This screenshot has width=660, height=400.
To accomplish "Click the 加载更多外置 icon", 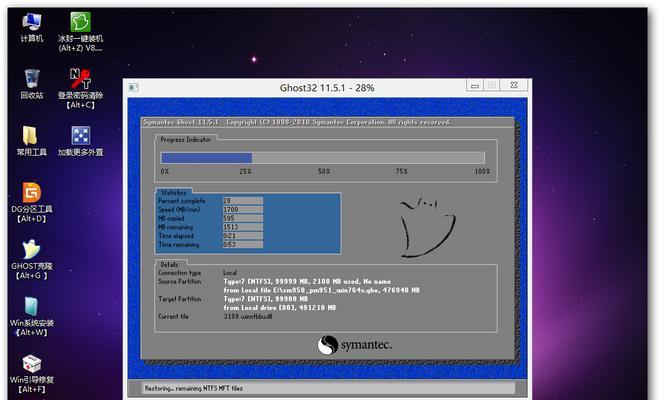I will (x=80, y=141).
